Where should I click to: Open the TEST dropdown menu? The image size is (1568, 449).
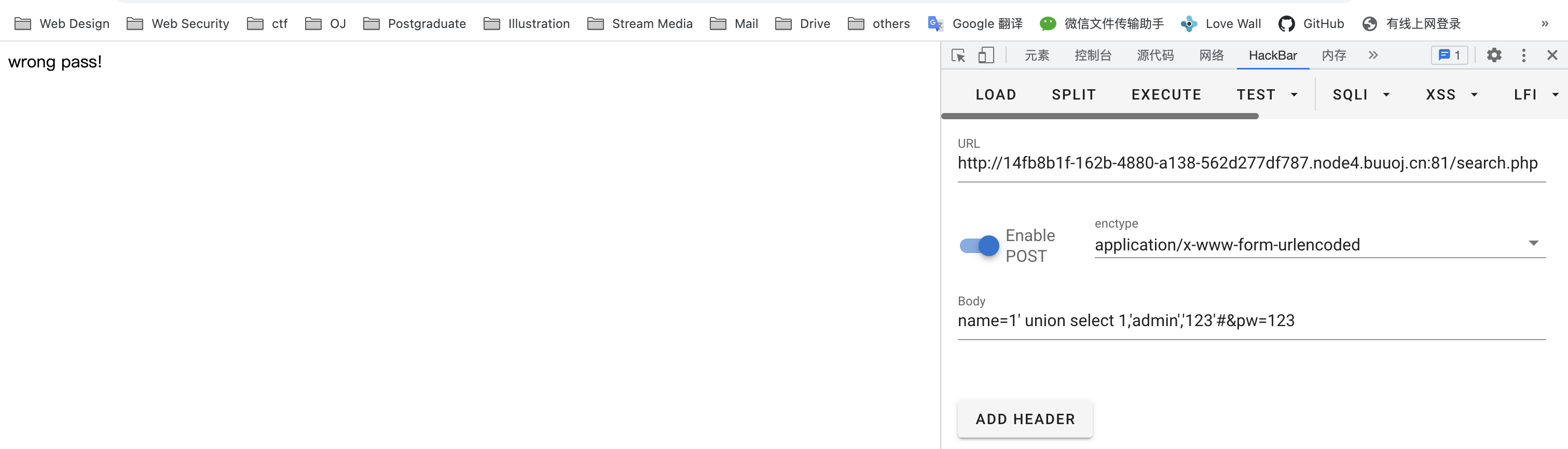click(x=1267, y=95)
